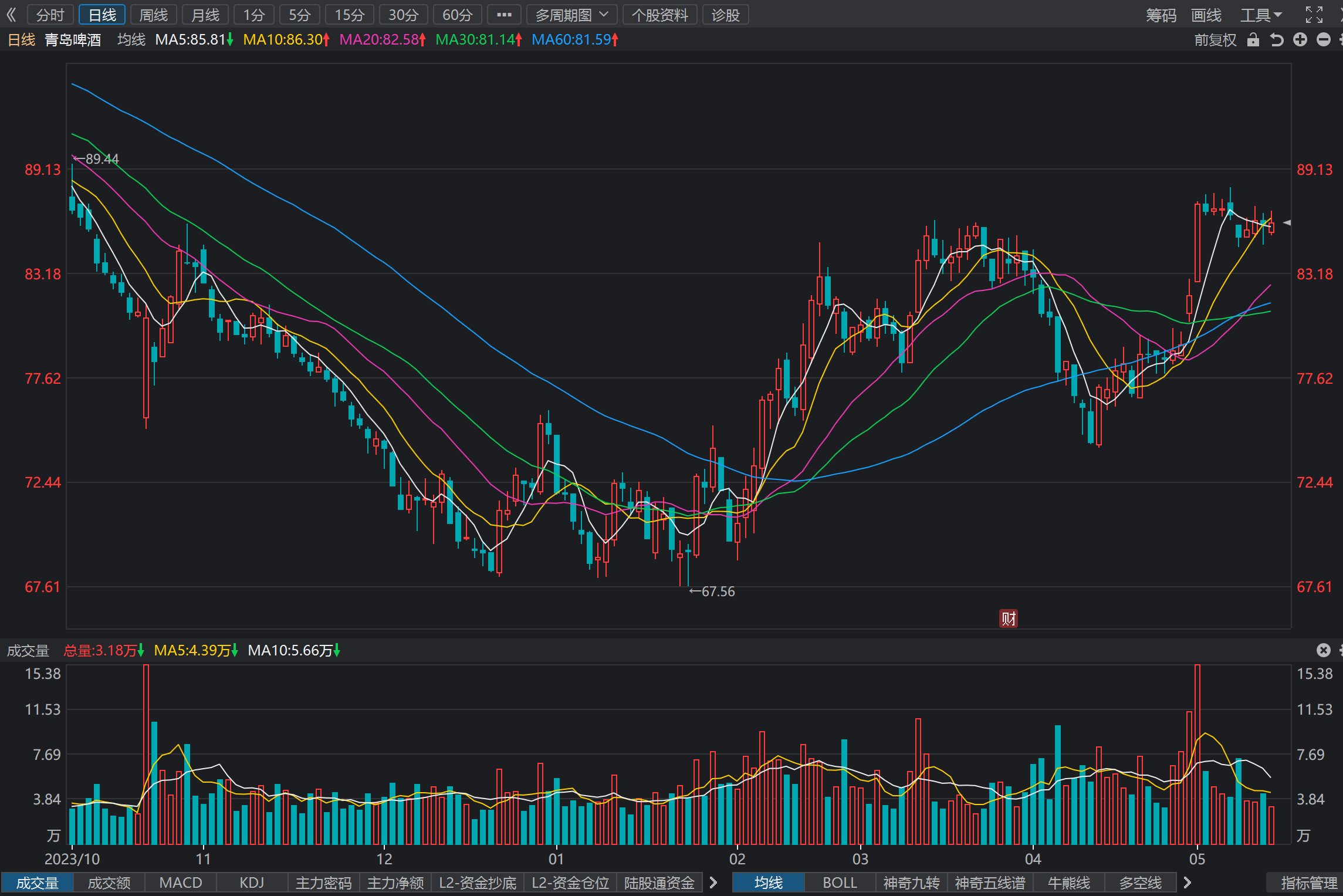Select the 1分 period
The width and height of the screenshot is (1343, 896).
coord(254,15)
